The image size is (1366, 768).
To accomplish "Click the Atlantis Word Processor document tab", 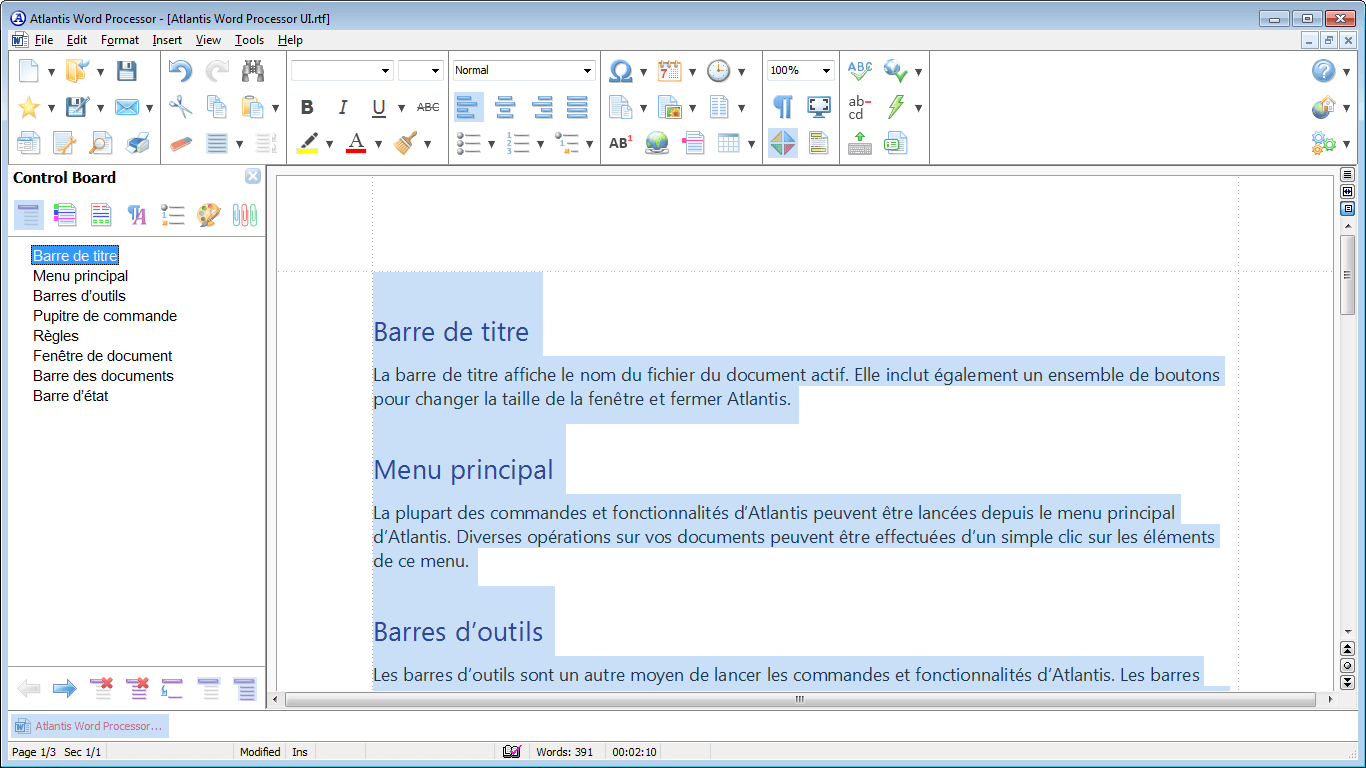I will tap(89, 726).
